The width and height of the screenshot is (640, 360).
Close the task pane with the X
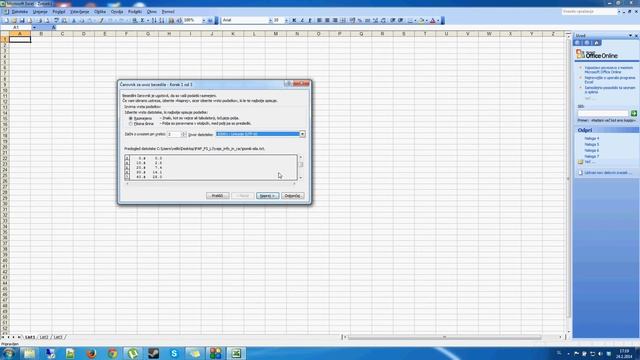click(x=636, y=36)
